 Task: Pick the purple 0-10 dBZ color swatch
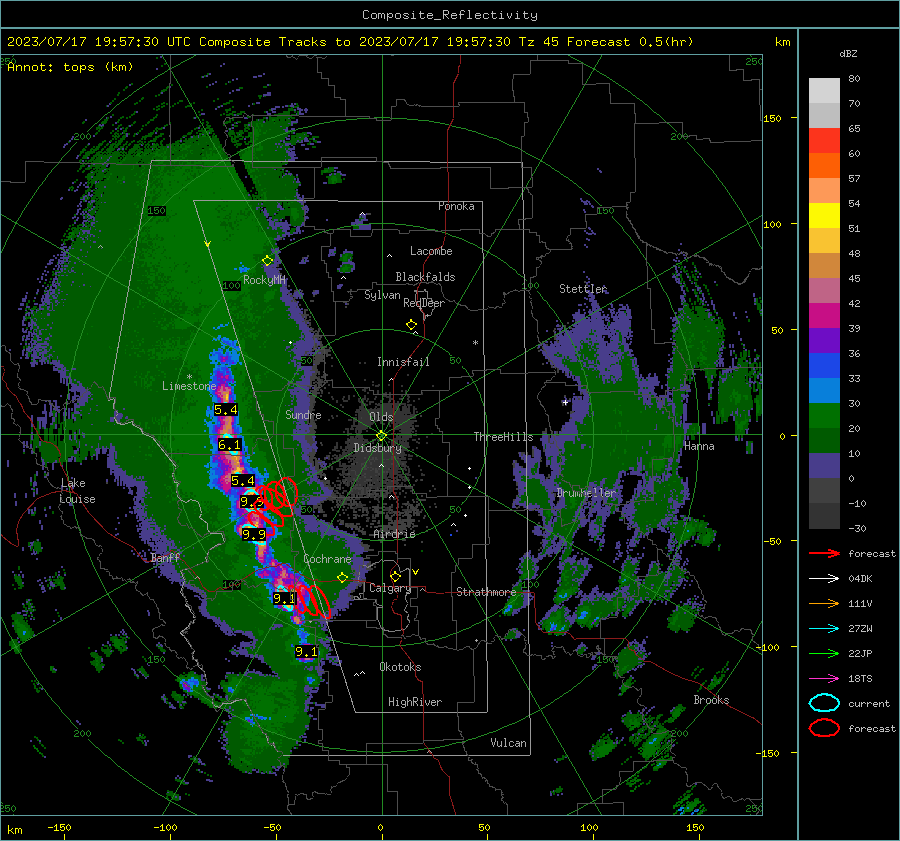click(824, 466)
